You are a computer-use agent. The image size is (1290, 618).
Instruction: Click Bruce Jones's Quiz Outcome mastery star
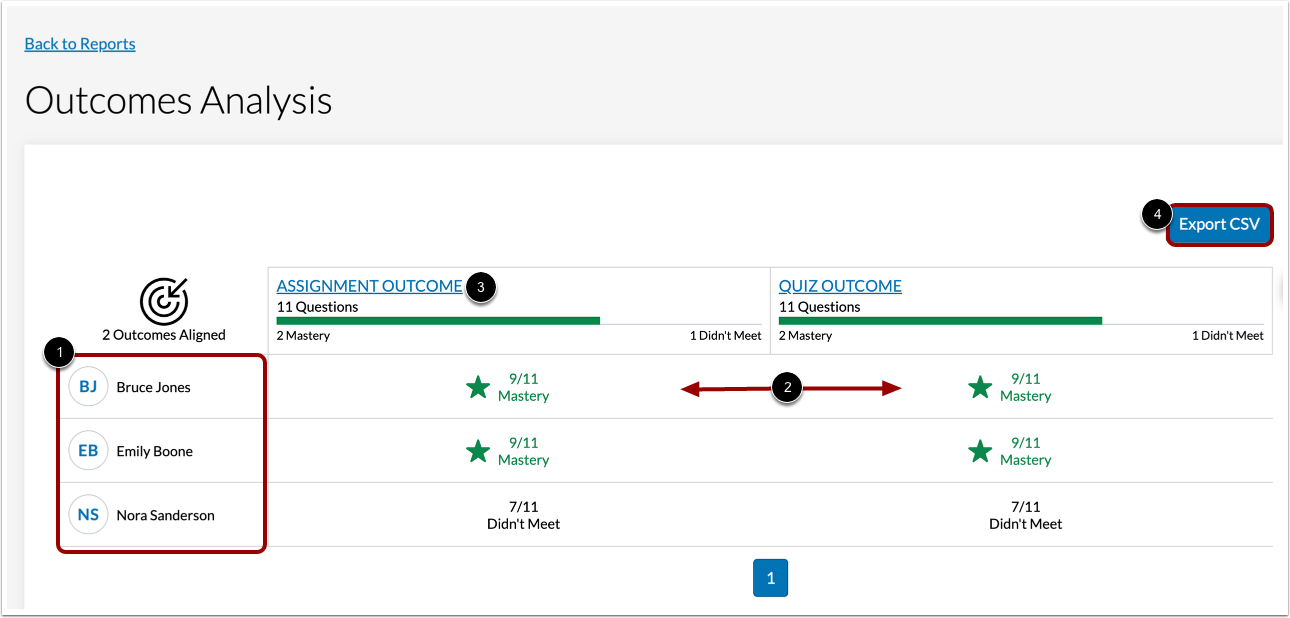980,386
